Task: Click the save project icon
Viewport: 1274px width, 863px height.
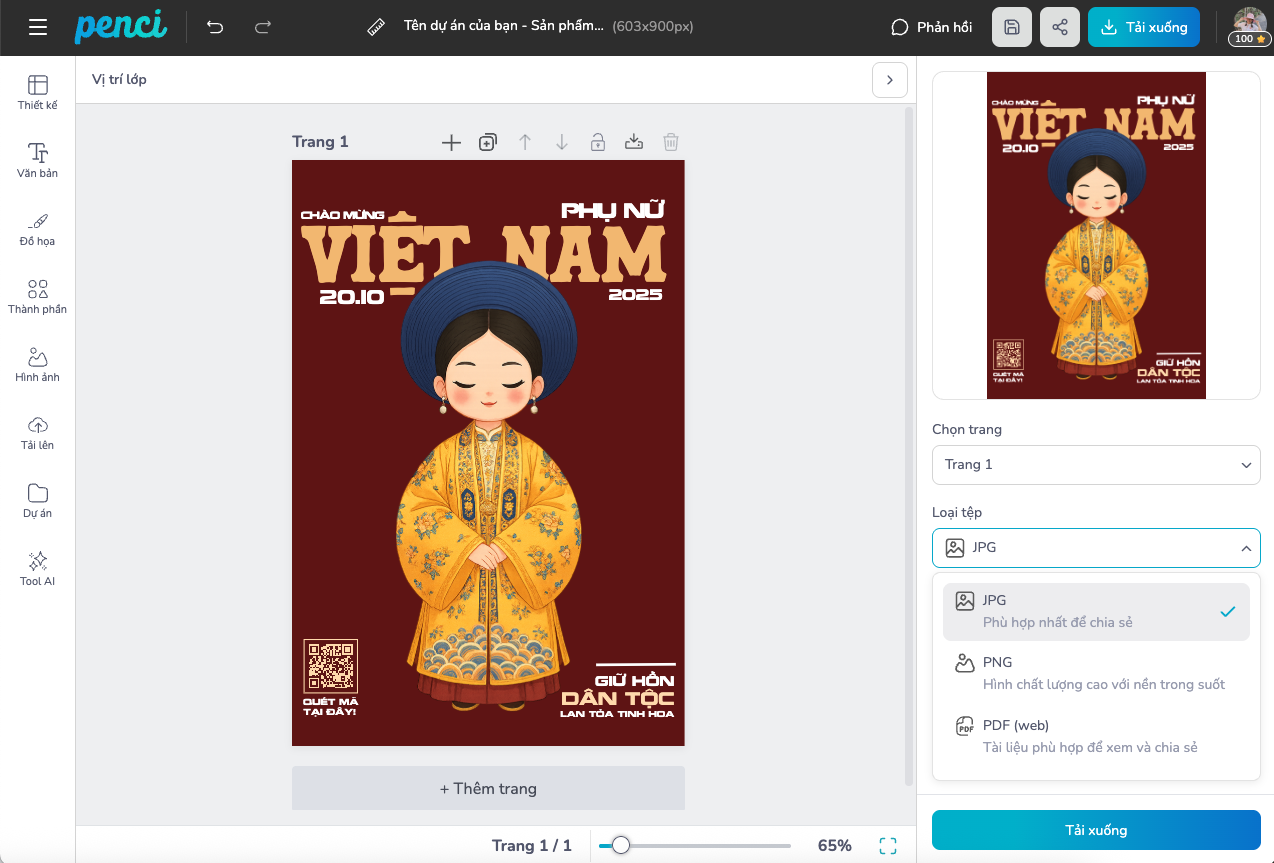Action: click(1011, 27)
